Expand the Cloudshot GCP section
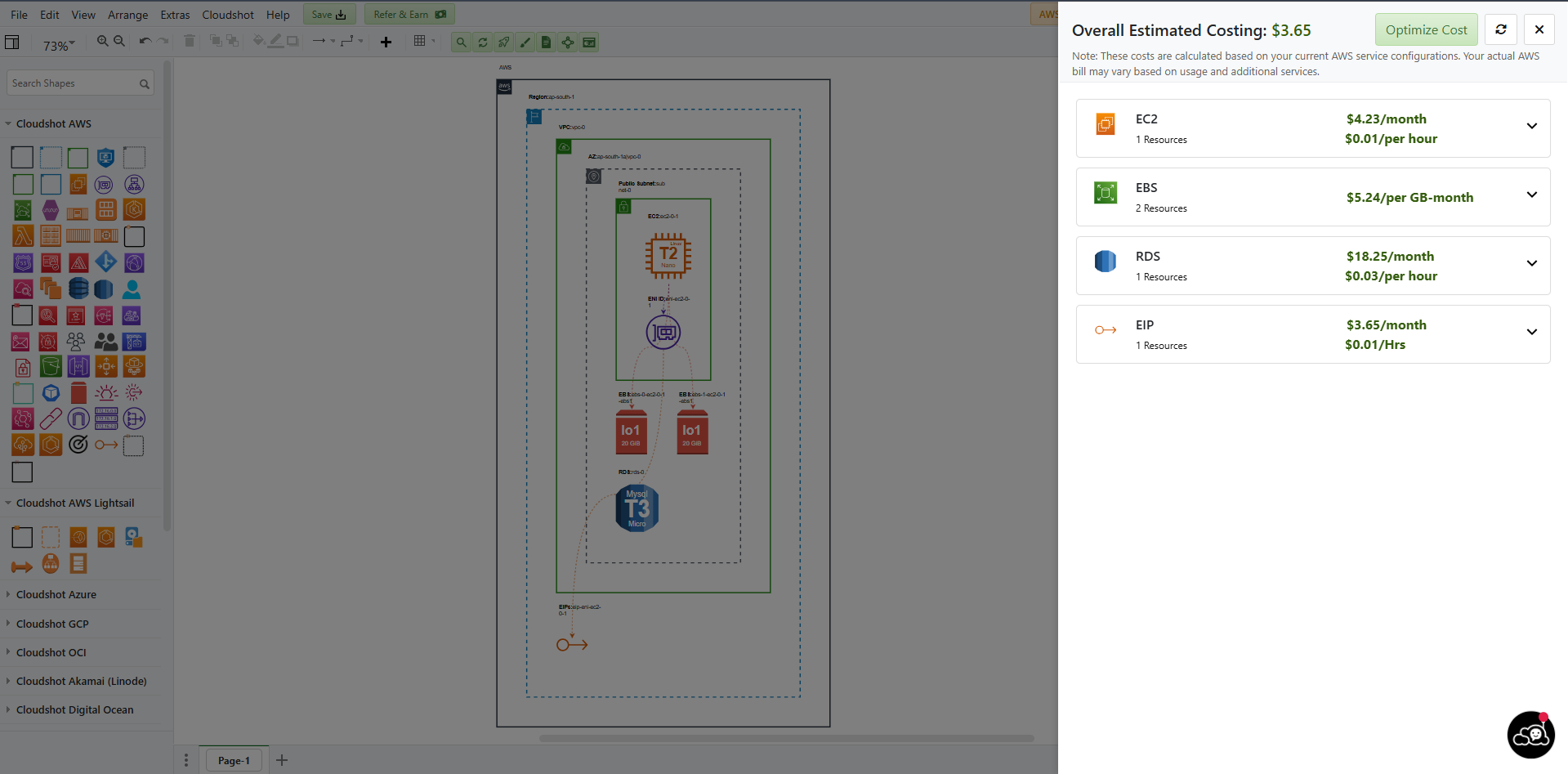1568x774 pixels. tap(52, 624)
